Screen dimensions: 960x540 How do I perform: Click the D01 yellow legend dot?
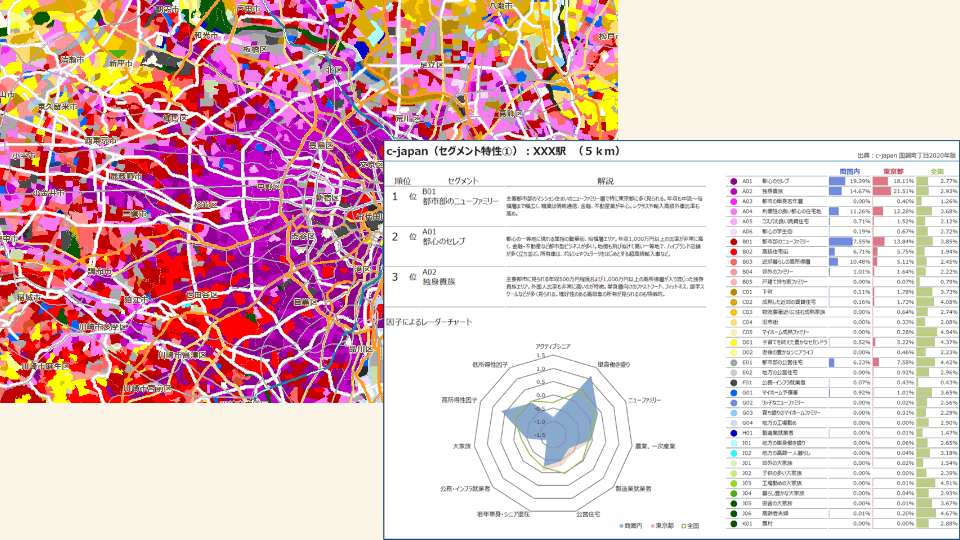733,342
